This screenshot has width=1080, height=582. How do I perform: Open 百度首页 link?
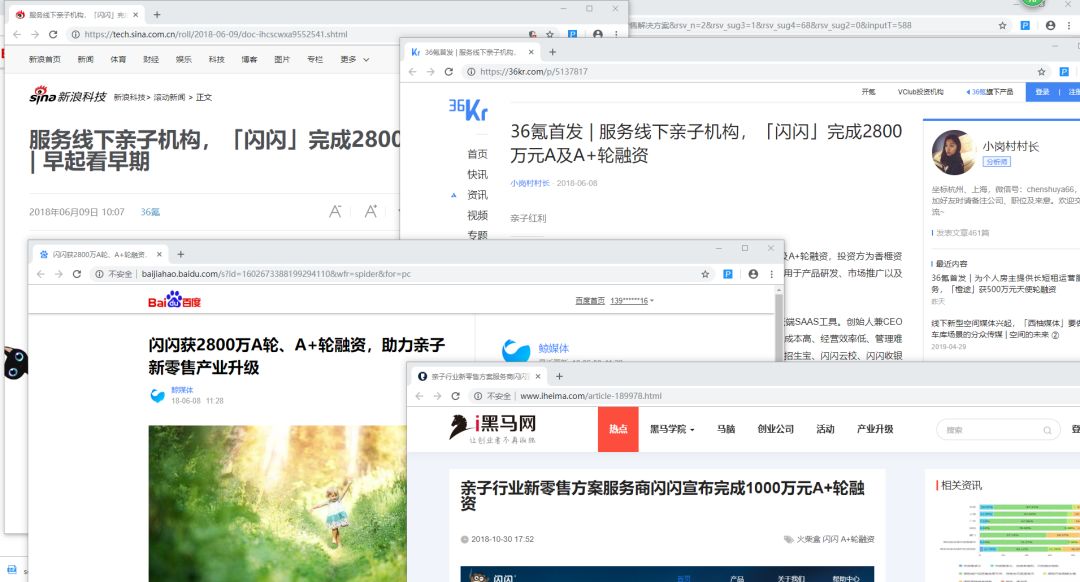tap(590, 300)
